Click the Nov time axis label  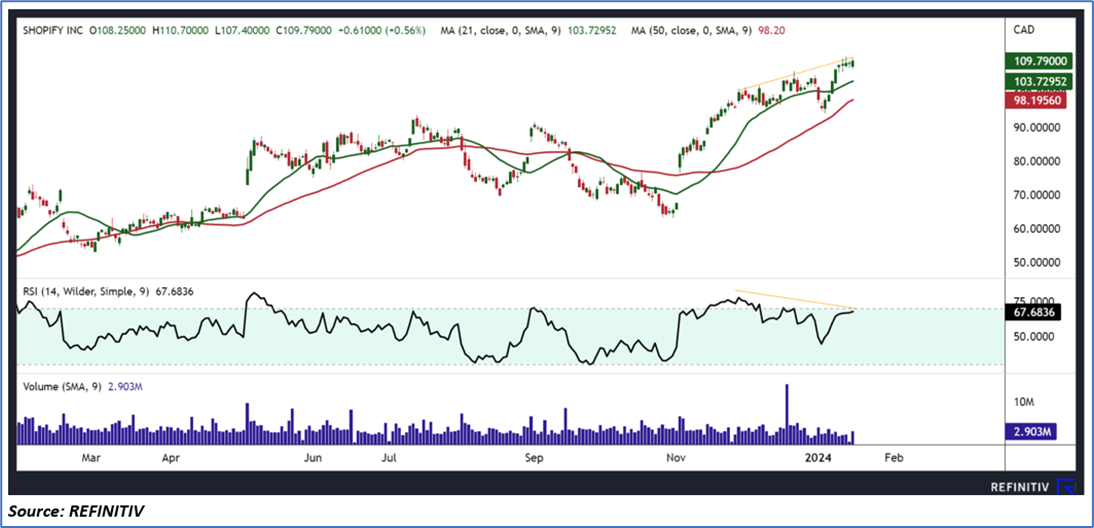coord(675,458)
